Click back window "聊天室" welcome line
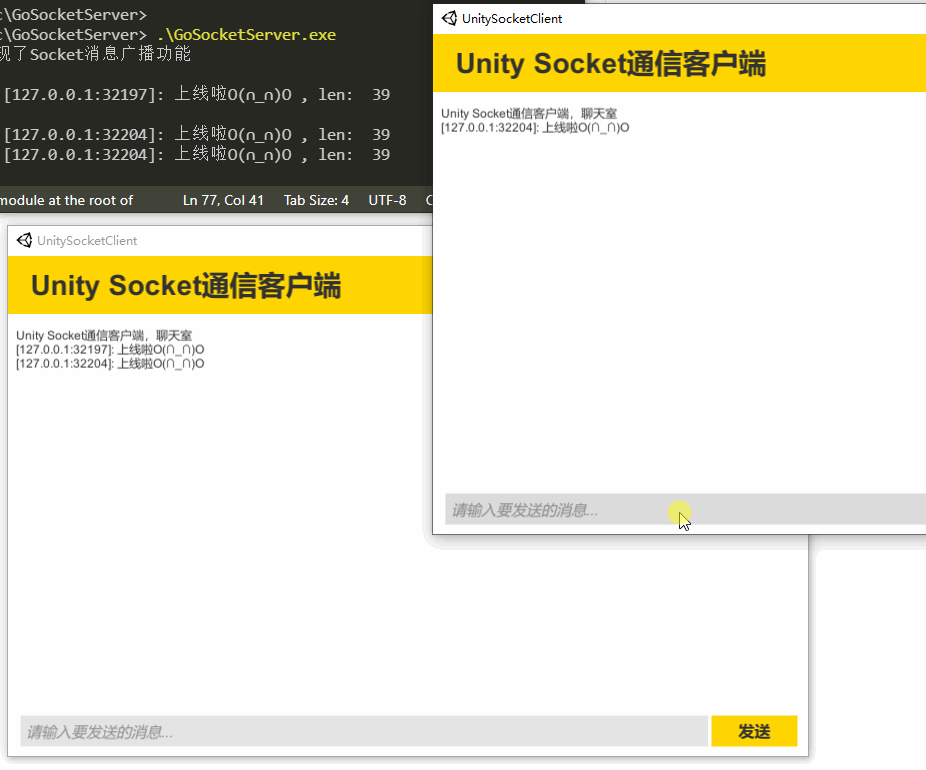This screenshot has height=770, width=926. coord(104,335)
